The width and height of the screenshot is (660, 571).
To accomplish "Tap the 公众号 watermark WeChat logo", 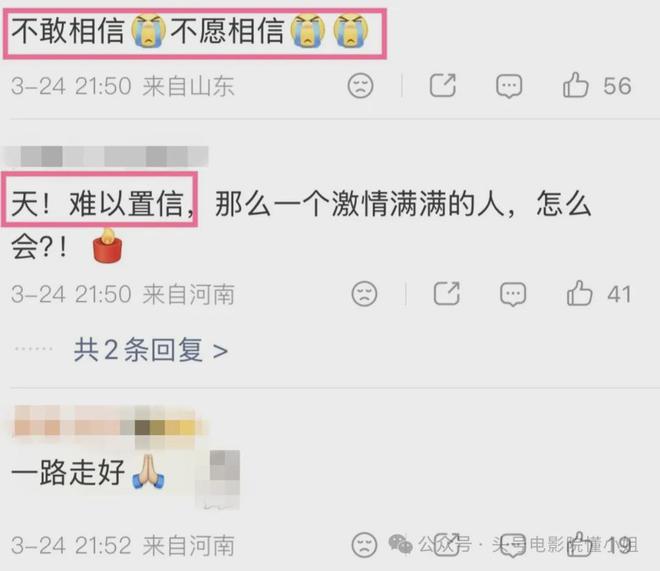I will 400,544.
